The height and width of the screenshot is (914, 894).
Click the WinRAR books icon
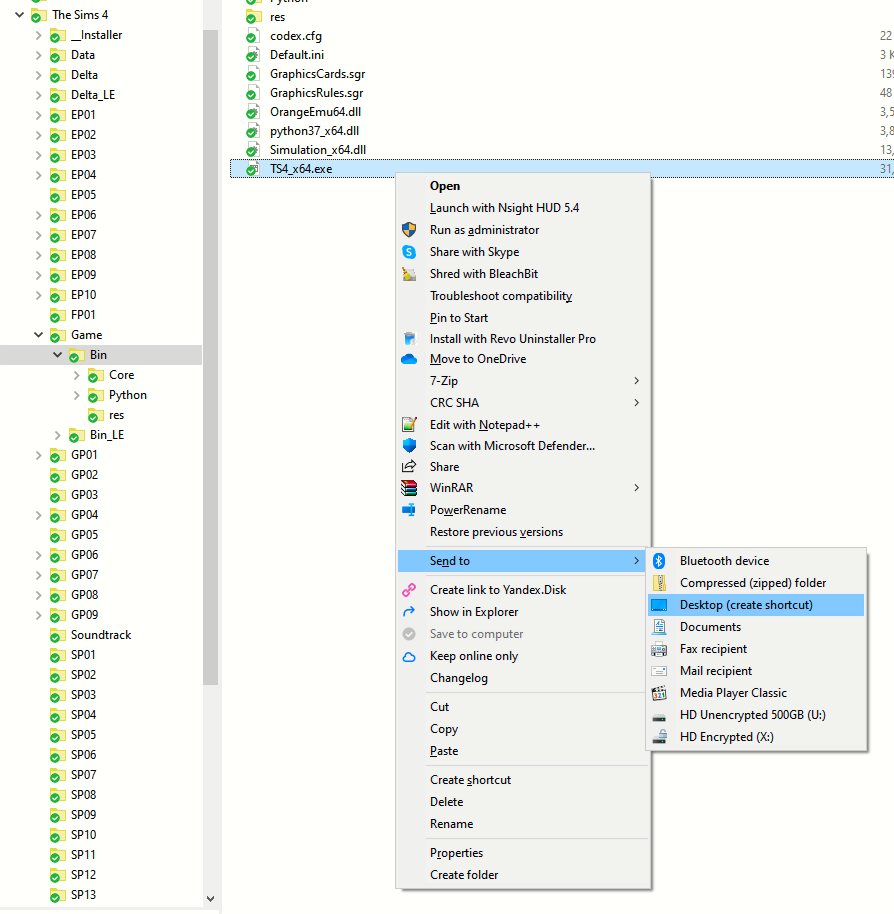pos(408,488)
